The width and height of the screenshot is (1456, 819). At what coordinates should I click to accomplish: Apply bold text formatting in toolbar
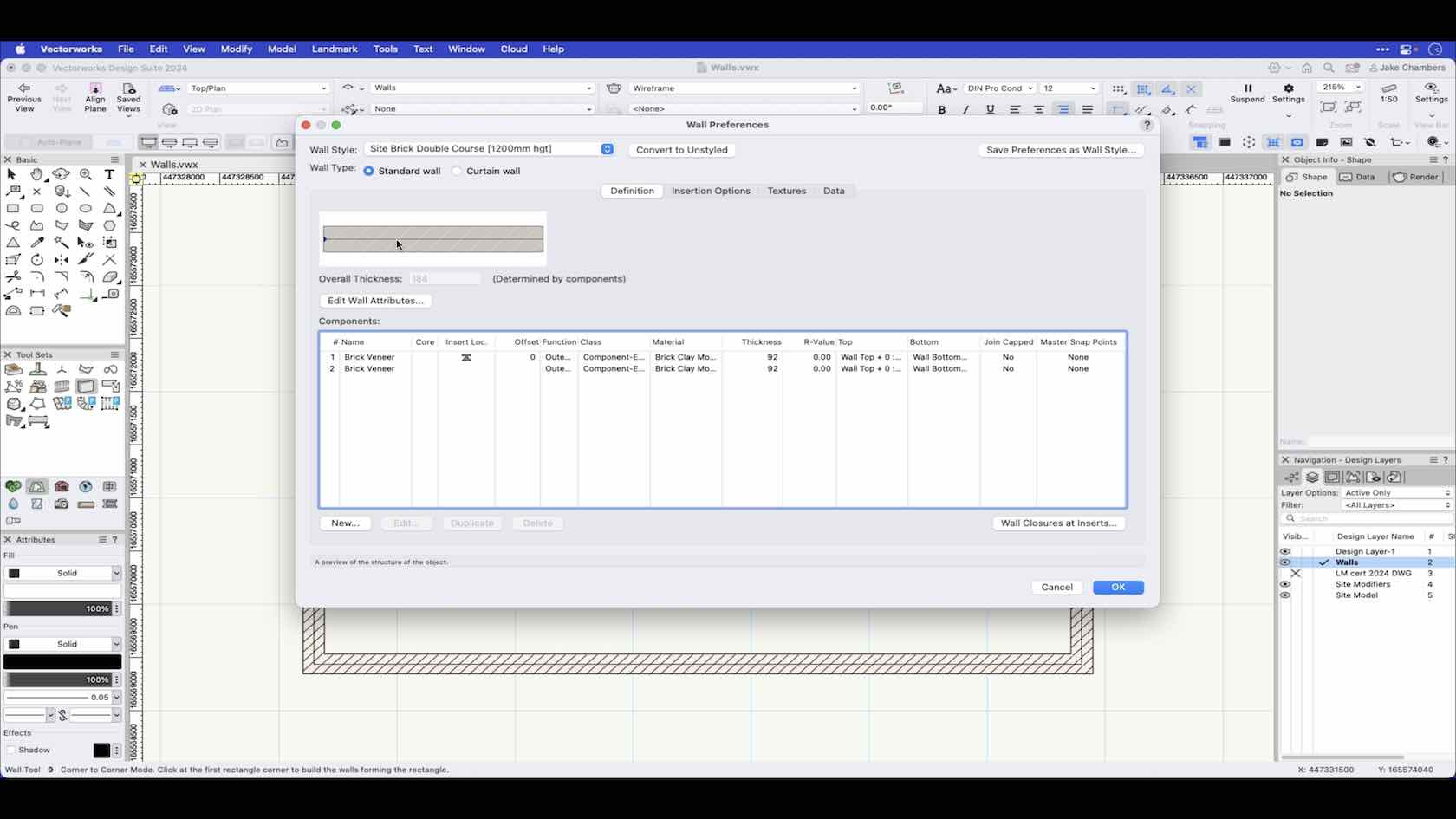(x=942, y=109)
